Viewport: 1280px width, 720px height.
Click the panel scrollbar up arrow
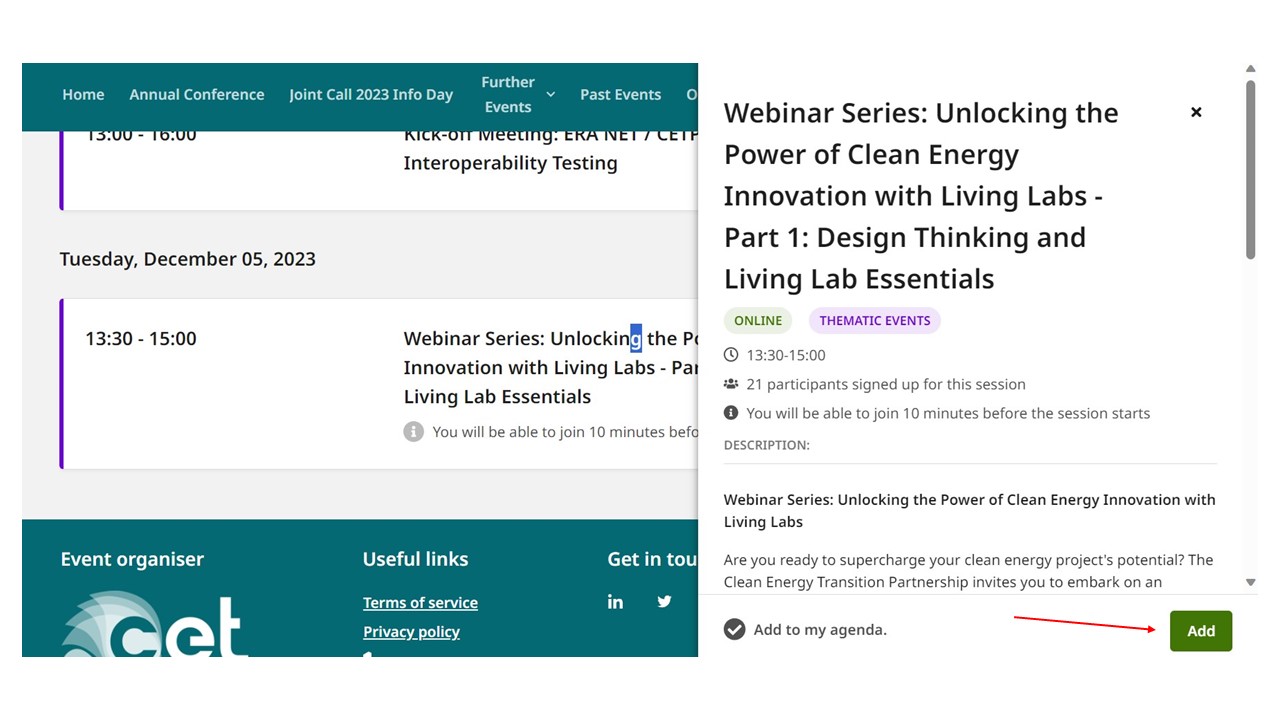(1250, 69)
